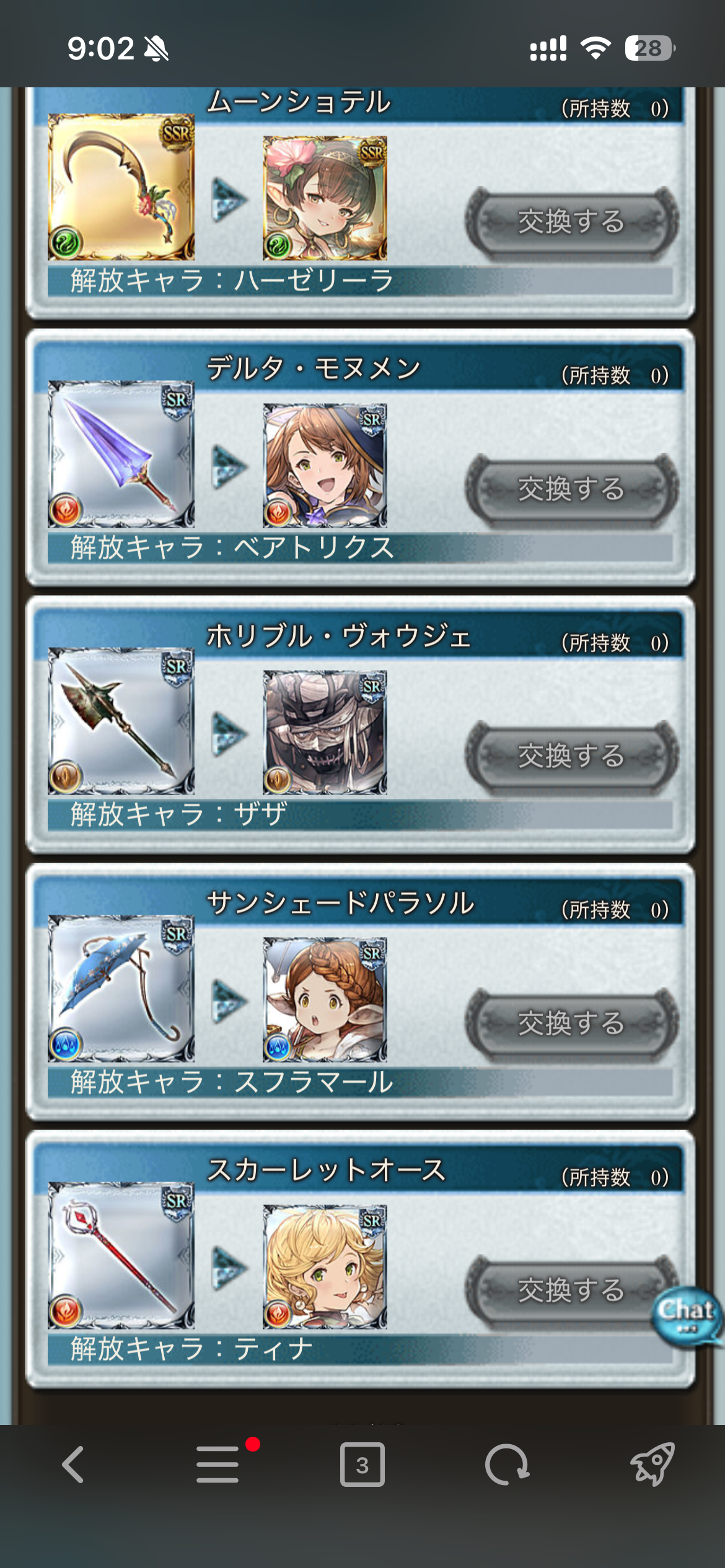View the ハーゼリーラ character portrait
This screenshot has width=725, height=1568.
pyautogui.click(x=325, y=198)
